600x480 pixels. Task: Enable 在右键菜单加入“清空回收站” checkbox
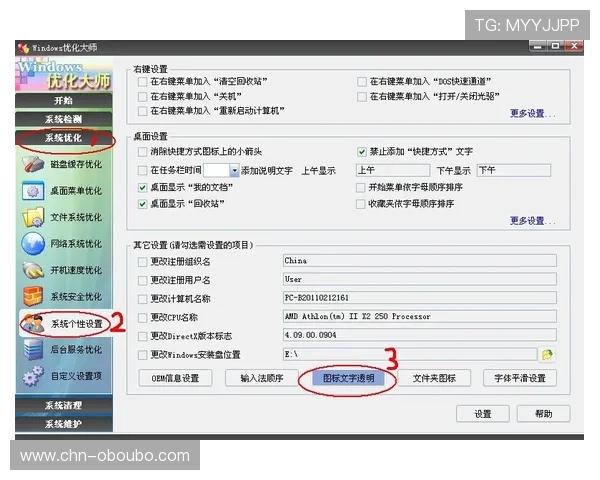[142, 82]
